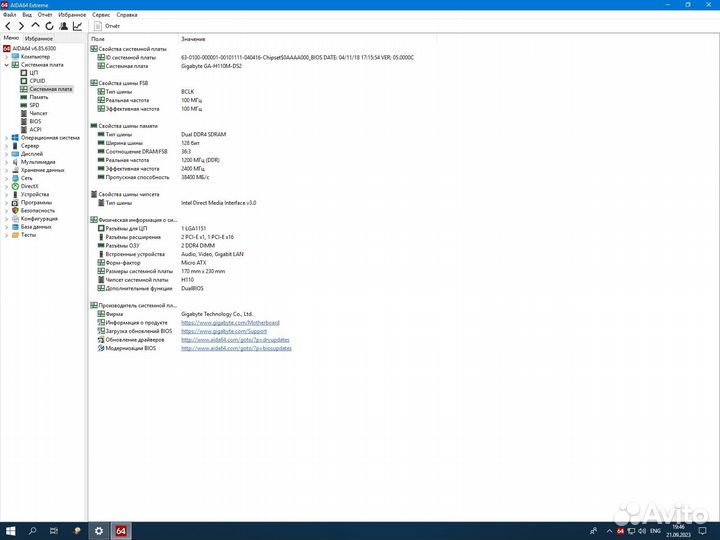Open the Сервис menu
This screenshot has height=540, width=720.
(x=101, y=16)
